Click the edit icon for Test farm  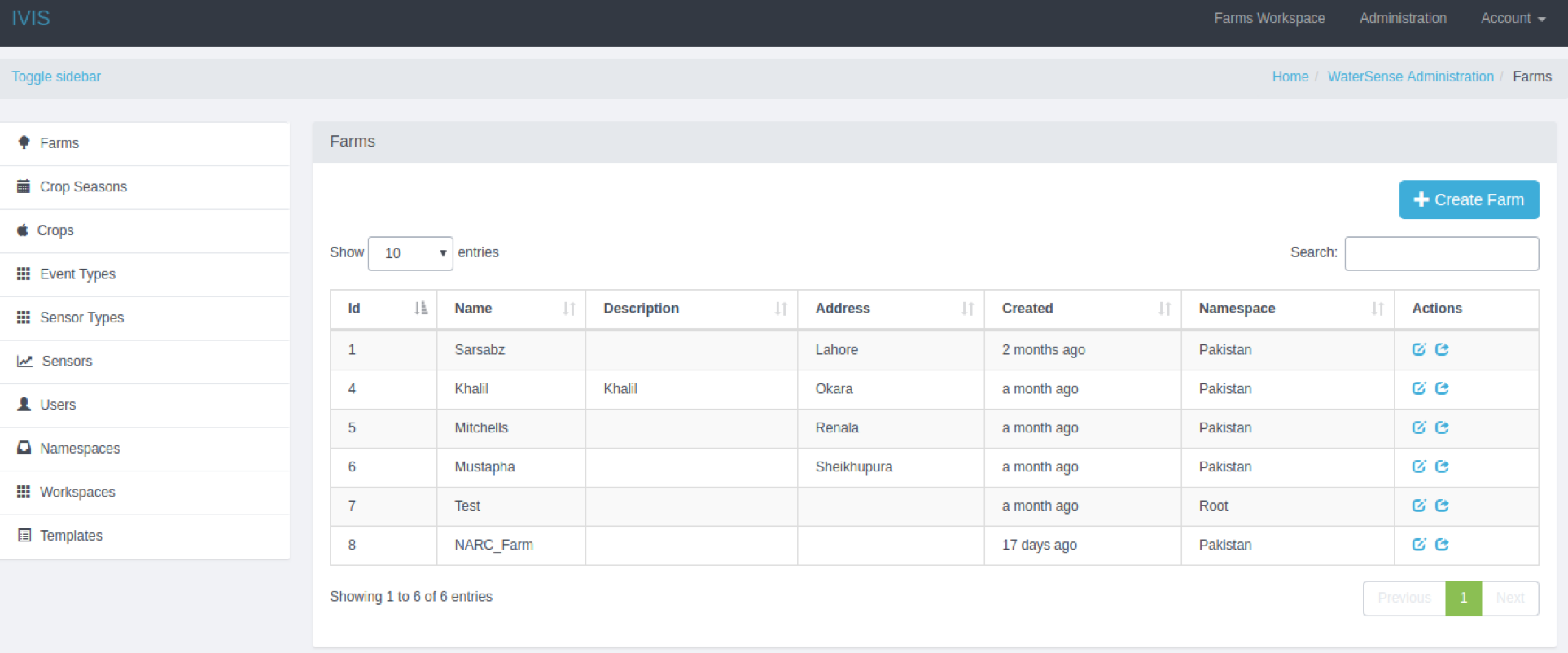click(1418, 506)
